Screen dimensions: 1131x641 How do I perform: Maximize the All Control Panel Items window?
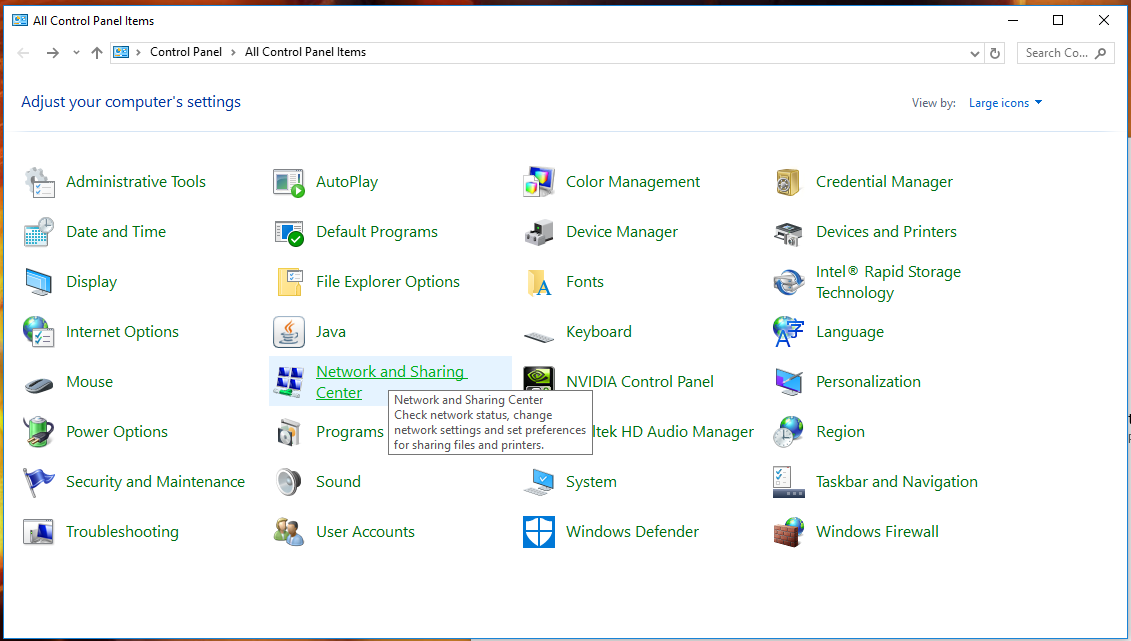[1058, 20]
